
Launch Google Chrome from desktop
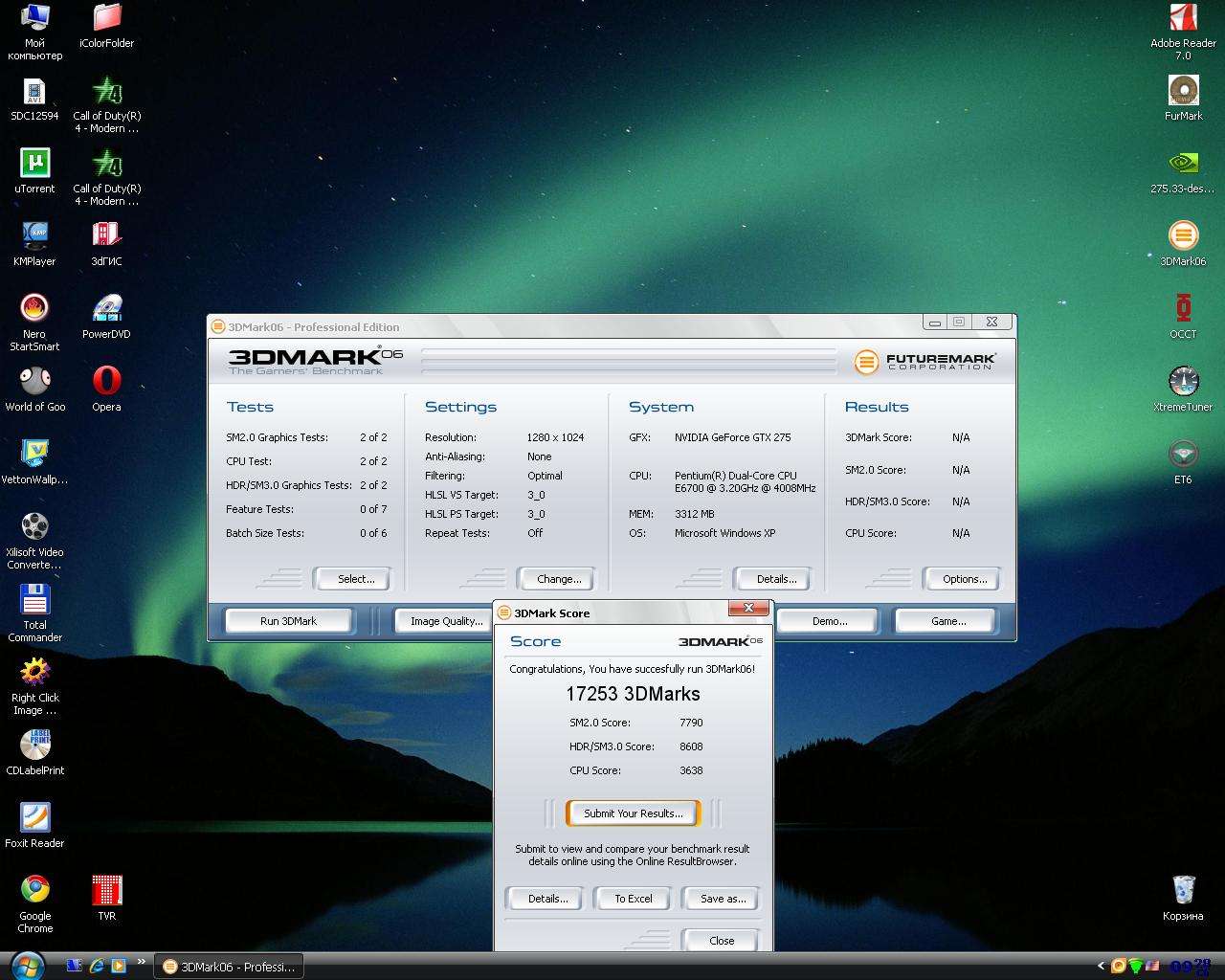tap(34, 904)
